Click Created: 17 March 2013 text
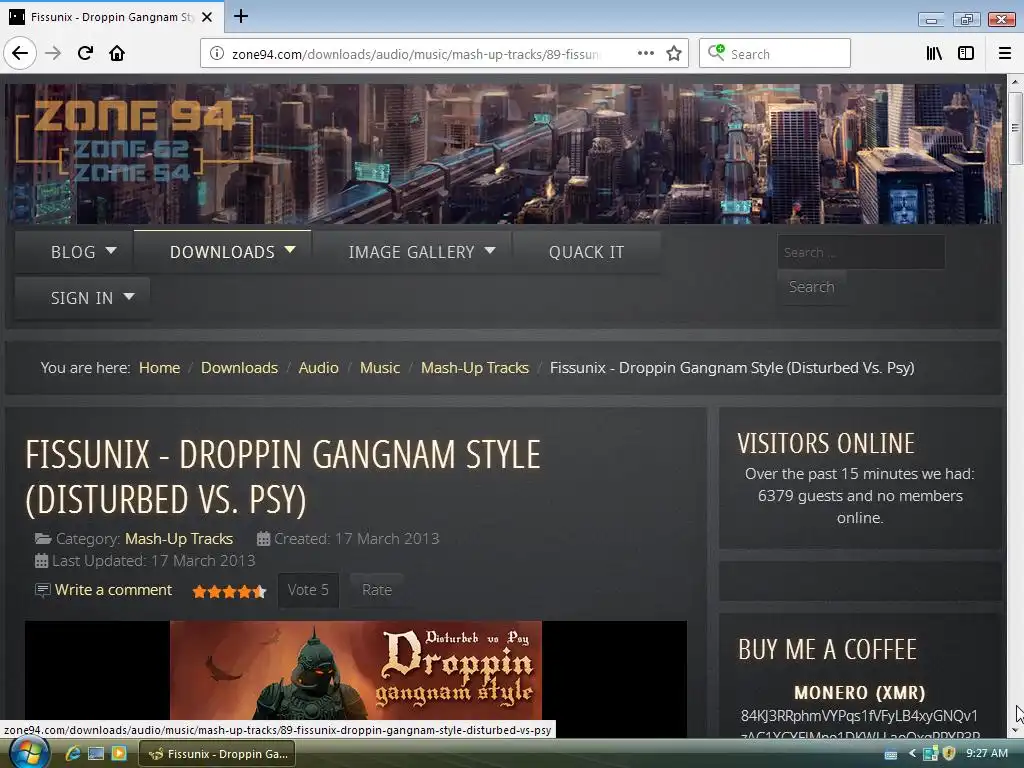The height and width of the screenshot is (768, 1024). (x=356, y=539)
